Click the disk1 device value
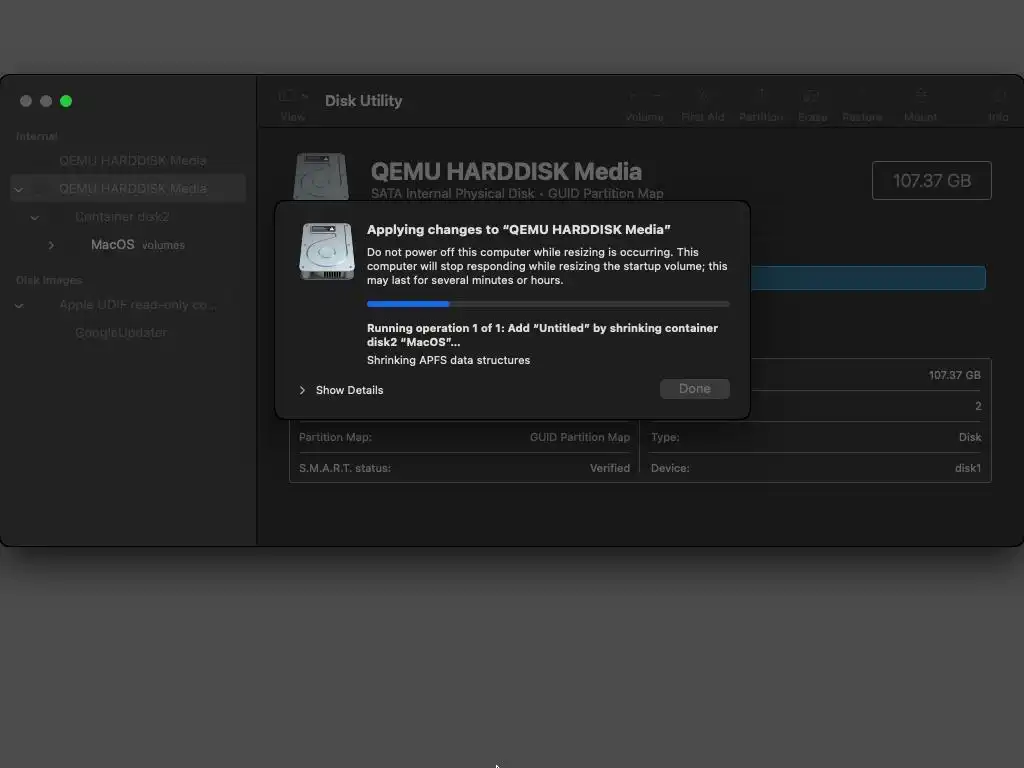Image resolution: width=1024 pixels, height=768 pixels. coord(968,468)
